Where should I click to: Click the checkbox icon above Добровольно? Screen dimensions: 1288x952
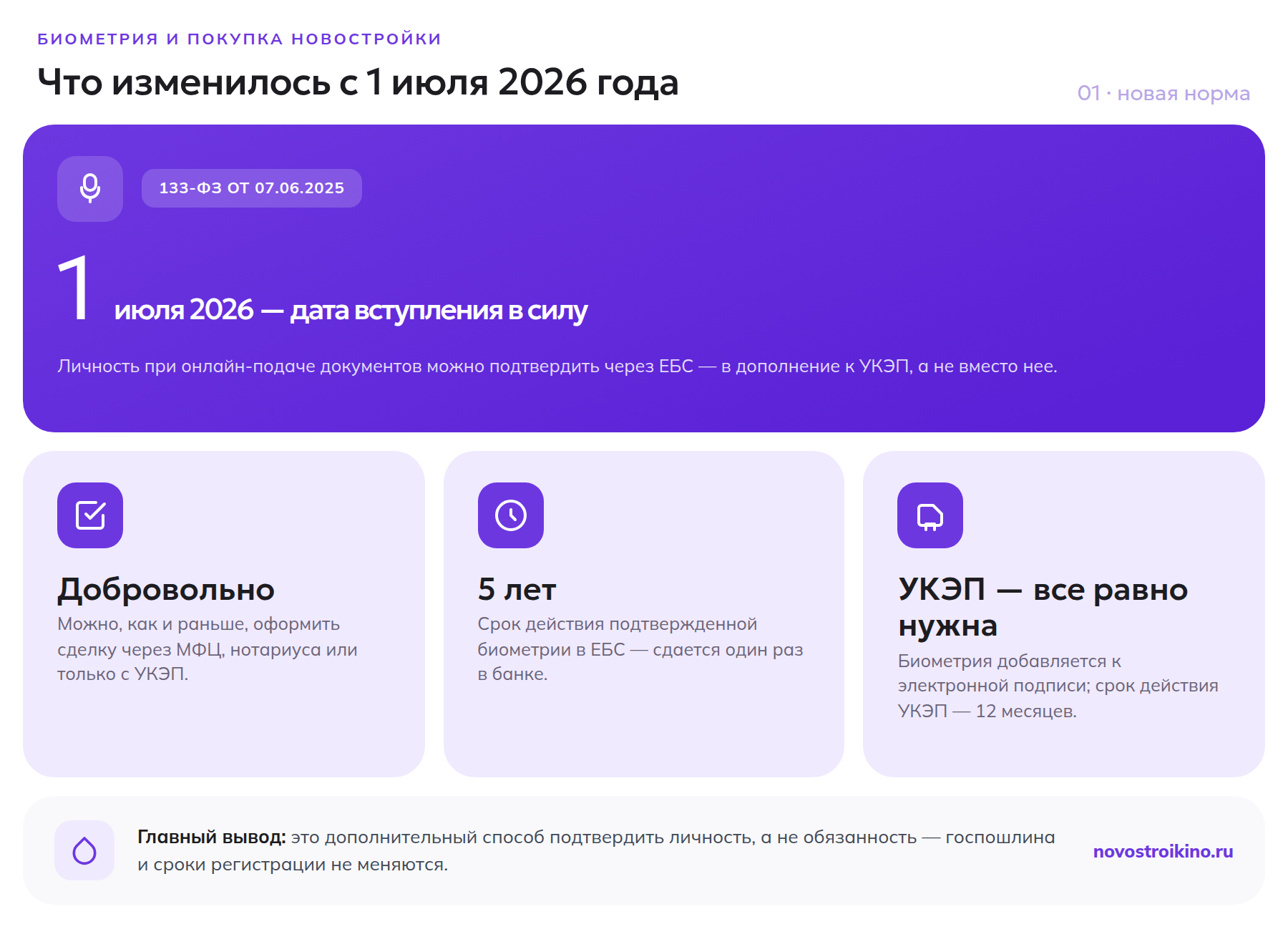pos(90,515)
